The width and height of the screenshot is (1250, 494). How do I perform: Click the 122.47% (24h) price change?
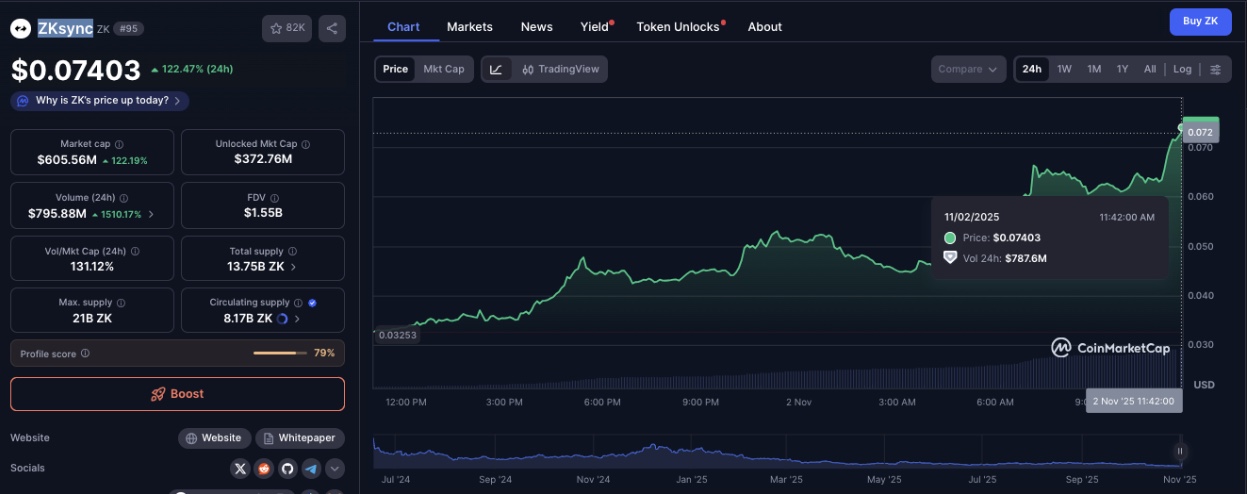(192, 70)
